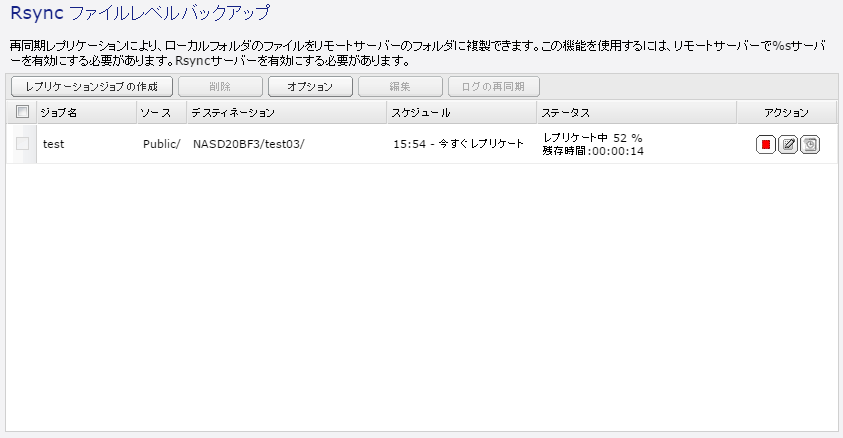Click the ログの再同期 button

click(494, 87)
